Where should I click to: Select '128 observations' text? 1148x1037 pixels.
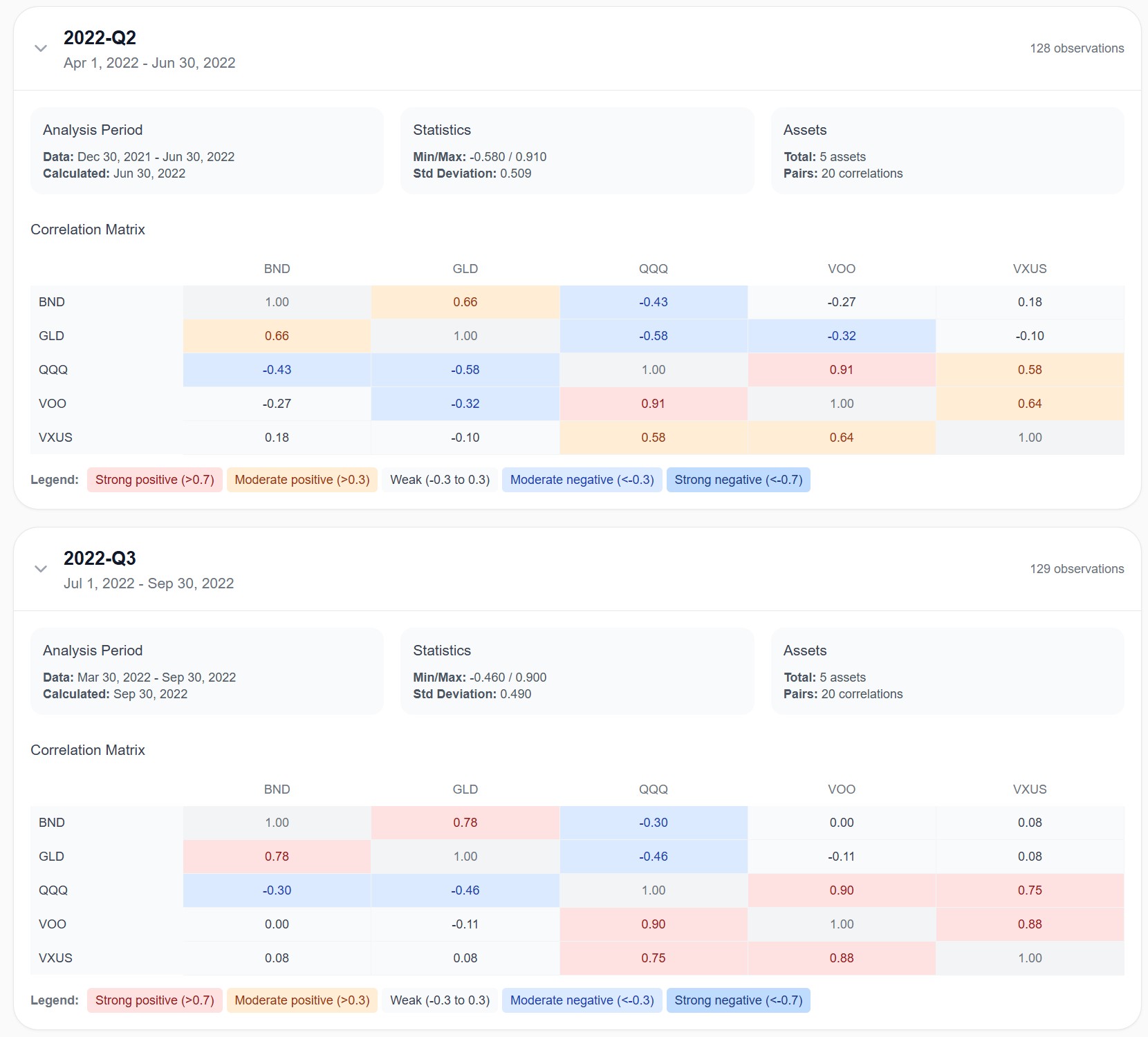click(x=1077, y=48)
